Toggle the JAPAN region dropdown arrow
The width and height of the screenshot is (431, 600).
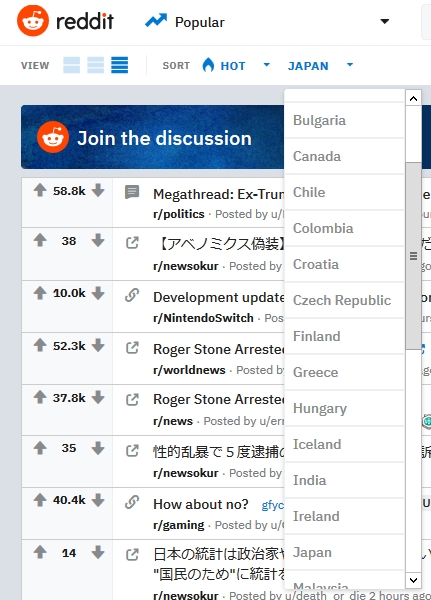350,65
